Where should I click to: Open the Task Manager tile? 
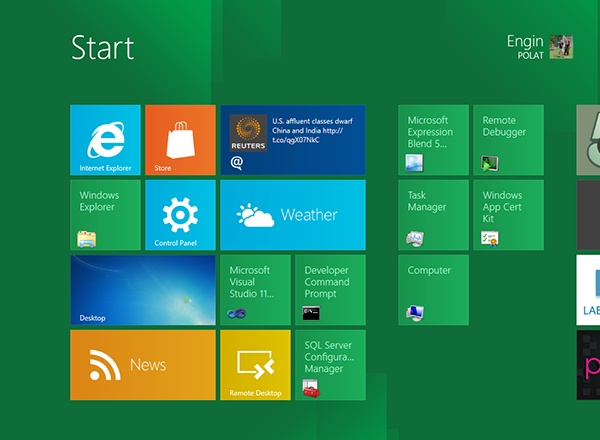[433, 215]
